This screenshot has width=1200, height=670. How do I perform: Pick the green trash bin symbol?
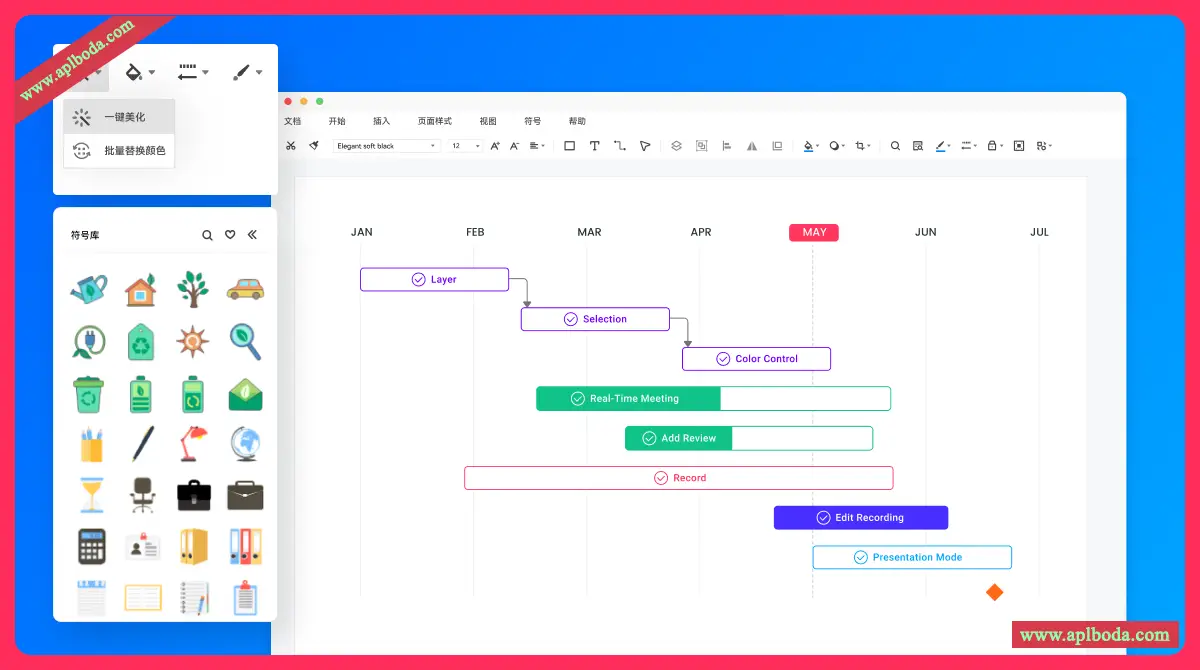pos(90,394)
